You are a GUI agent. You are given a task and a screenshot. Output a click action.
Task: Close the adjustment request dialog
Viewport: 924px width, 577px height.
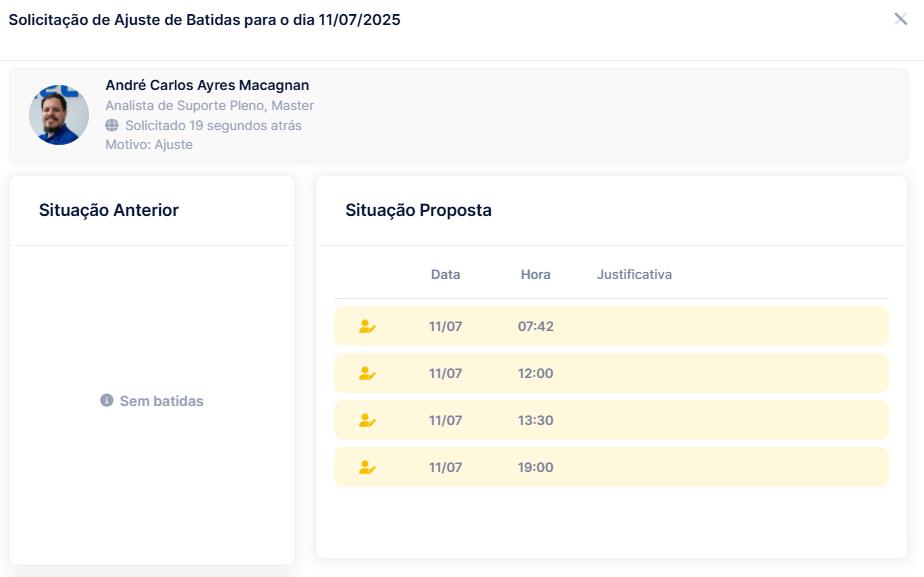[900, 19]
